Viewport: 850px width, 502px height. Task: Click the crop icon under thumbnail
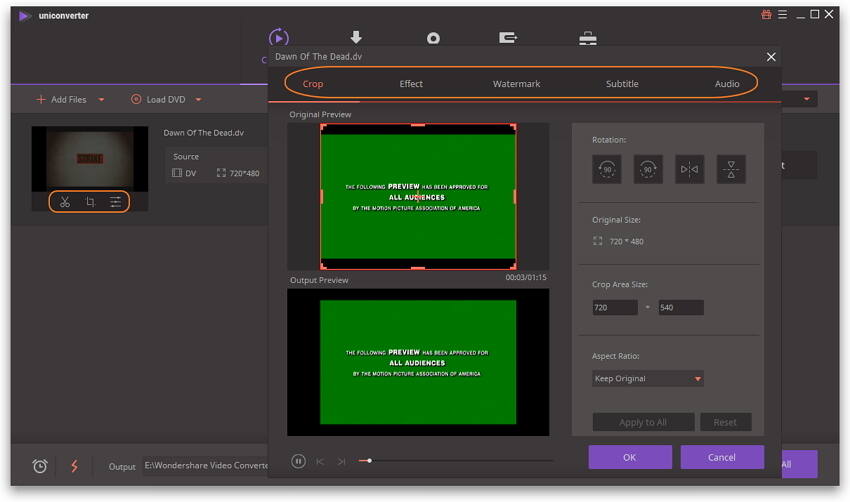(x=90, y=202)
